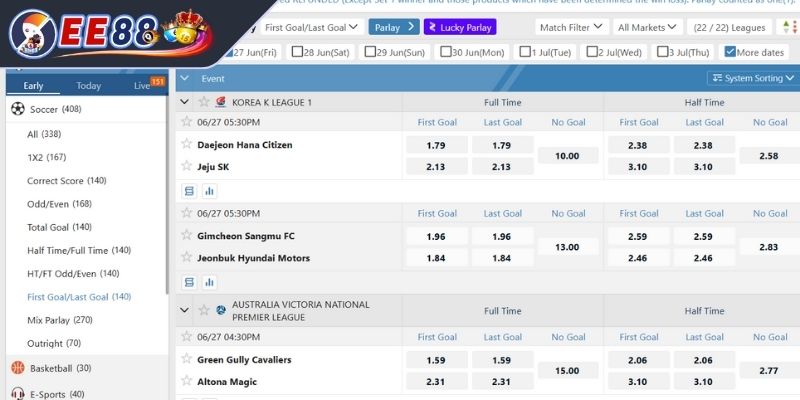Viewport: 800px width, 400px height.
Task: Select the Half Time/Full Time (140) market
Action: point(79,251)
